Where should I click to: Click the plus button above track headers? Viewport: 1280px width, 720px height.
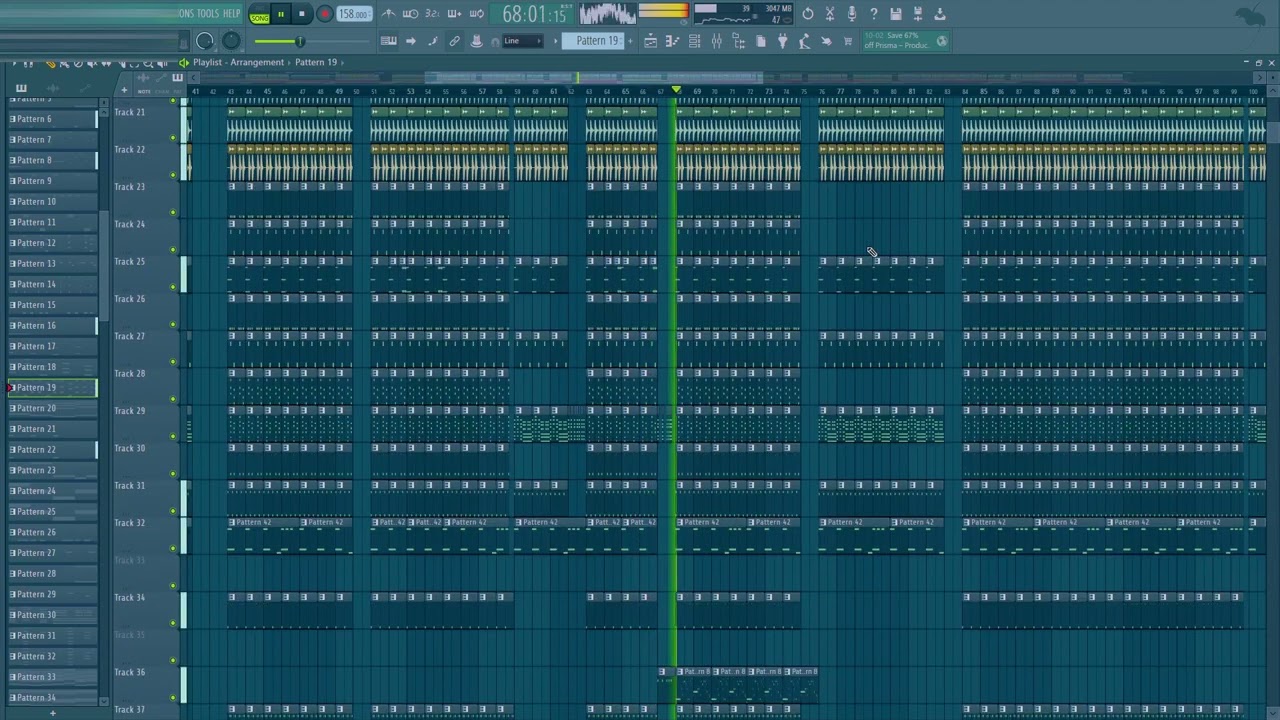(x=124, y=89)
